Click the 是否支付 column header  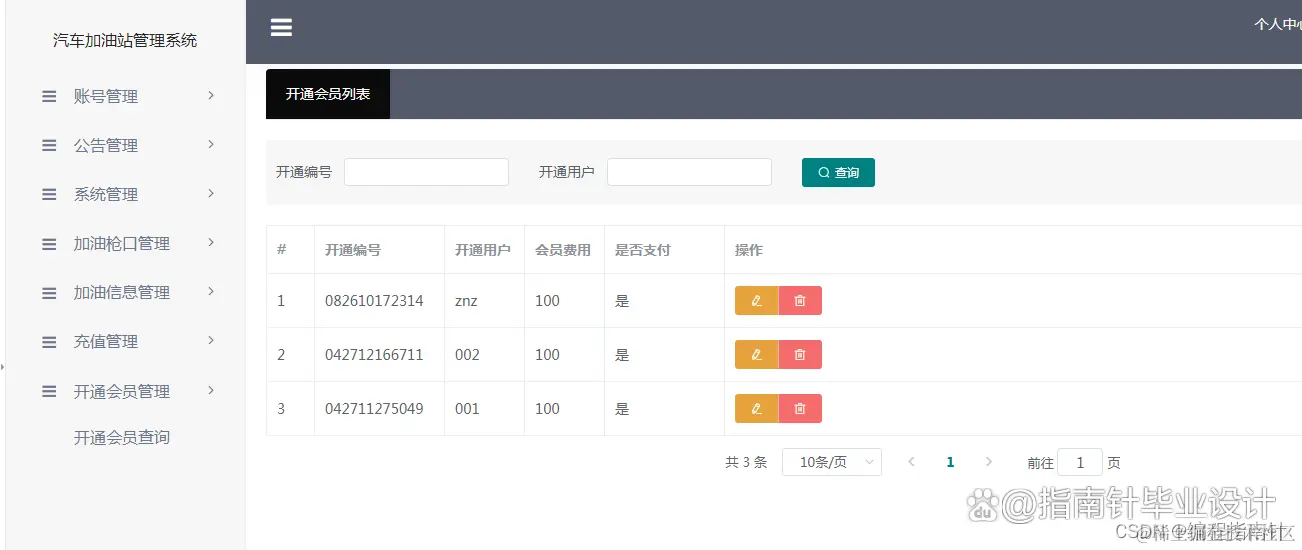tap(643, 250)
